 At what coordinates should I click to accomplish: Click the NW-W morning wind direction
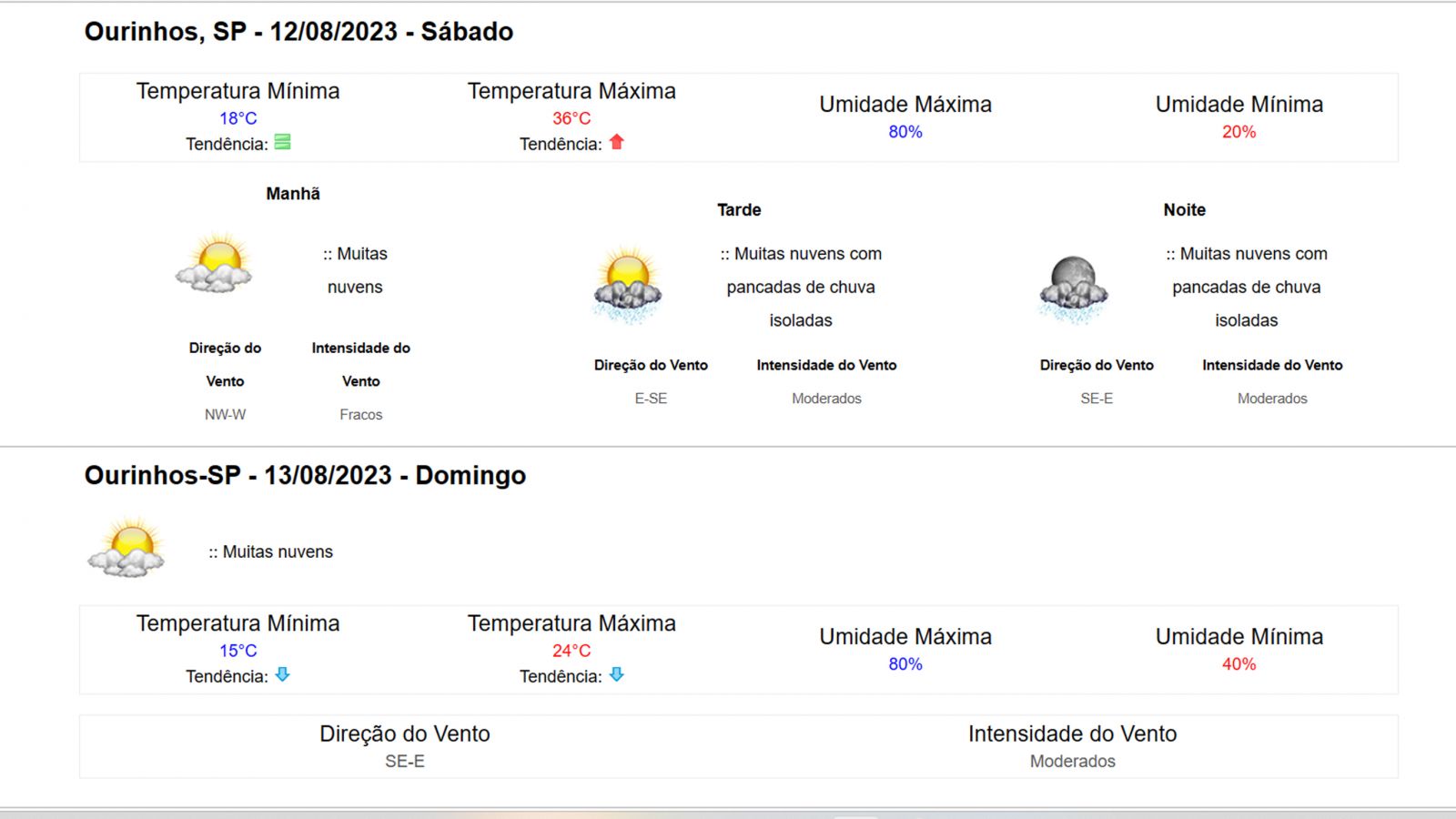(225, 414)
